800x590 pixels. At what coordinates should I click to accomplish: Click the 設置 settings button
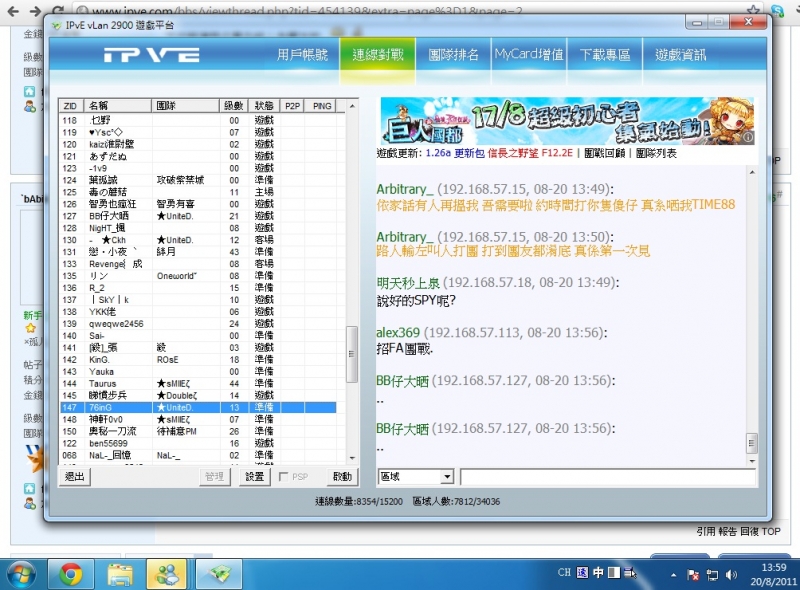pyautogui.click(x=255, y=477)
